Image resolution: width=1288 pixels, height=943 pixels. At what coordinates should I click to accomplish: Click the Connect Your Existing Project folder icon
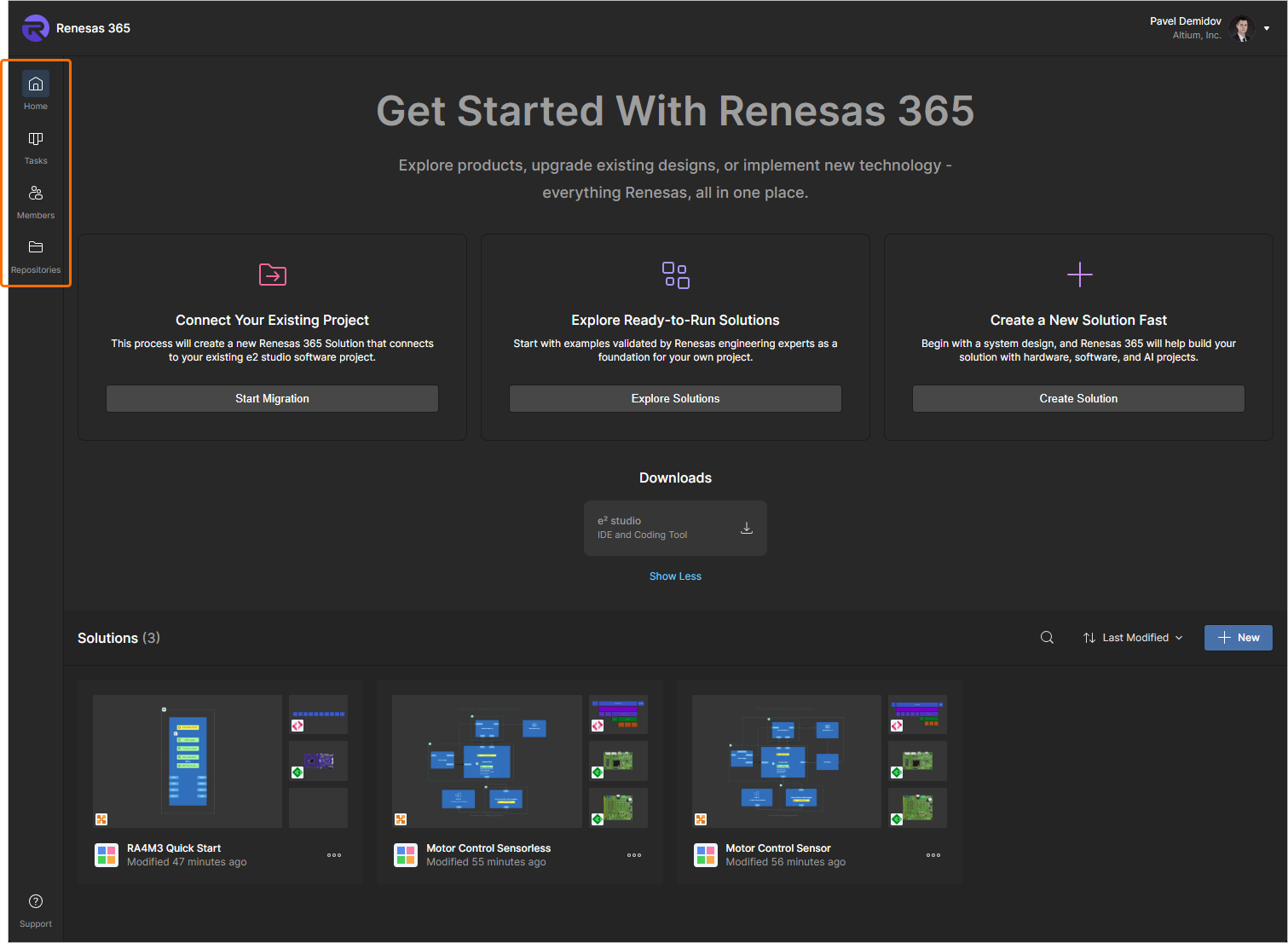point(273,275)
